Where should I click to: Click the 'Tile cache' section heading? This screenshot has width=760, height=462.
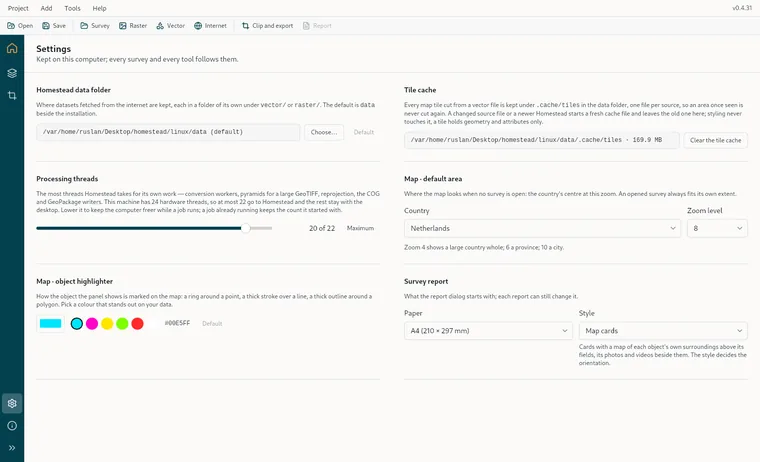420,90
